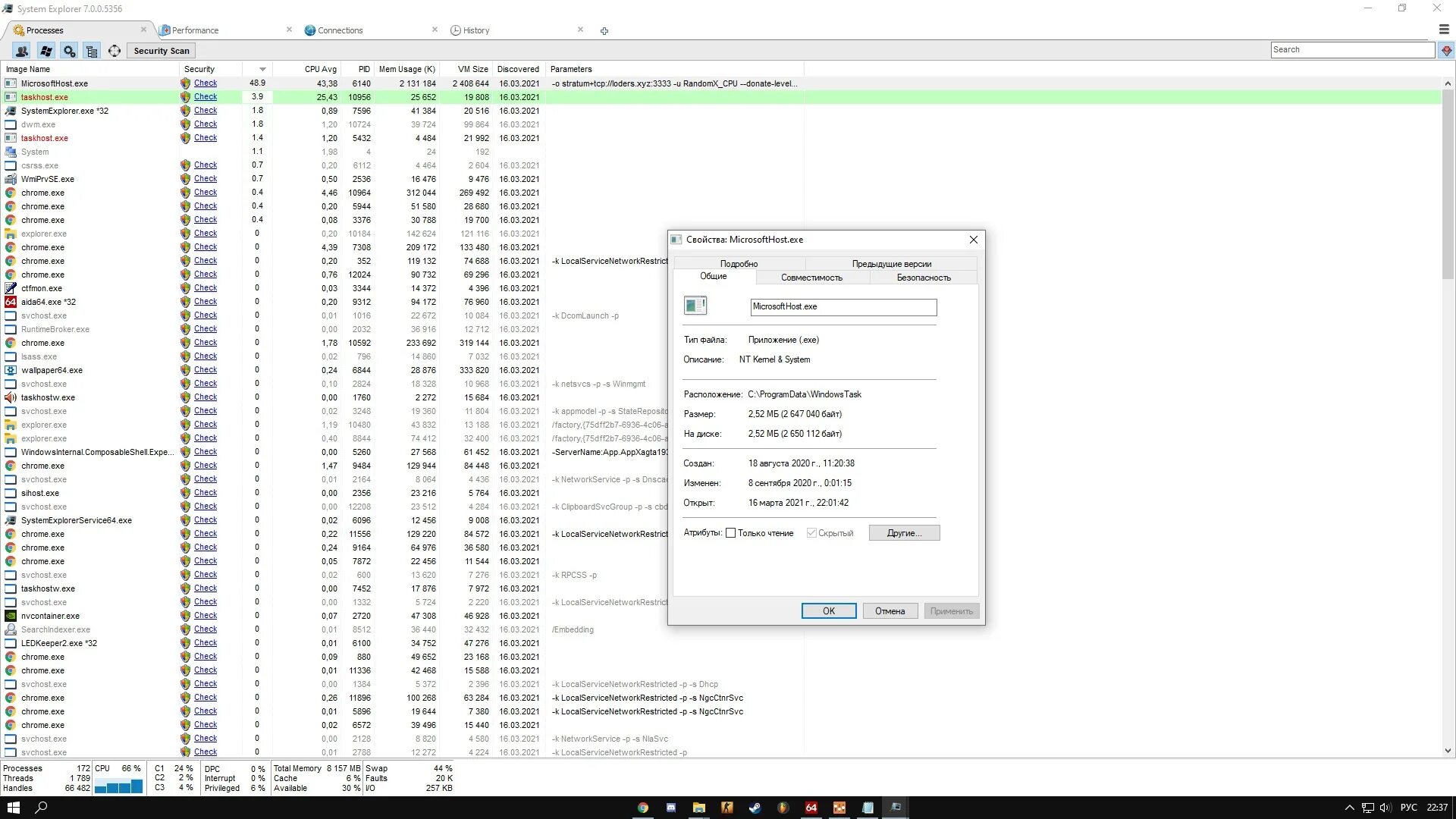This screenshot has width=1456, height=819.
Task: Open the hamburger main menu icon
Action: [x=1444, y=30]
